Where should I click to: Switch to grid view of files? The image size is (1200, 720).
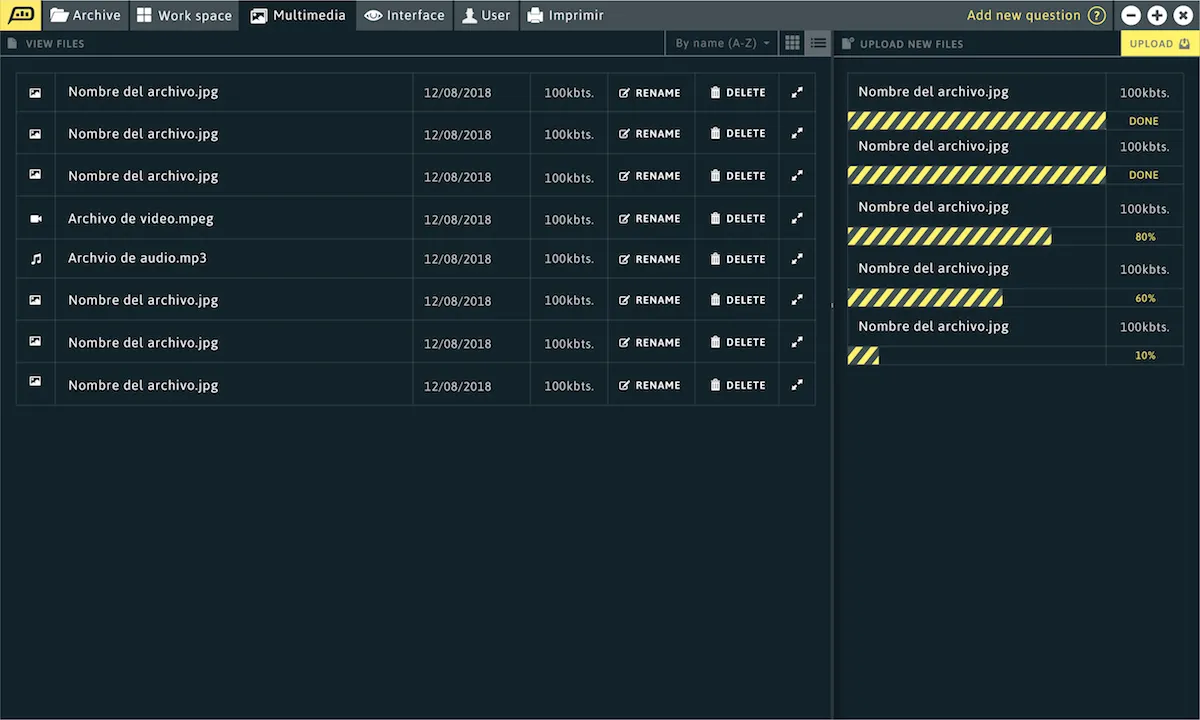[792, 43]
